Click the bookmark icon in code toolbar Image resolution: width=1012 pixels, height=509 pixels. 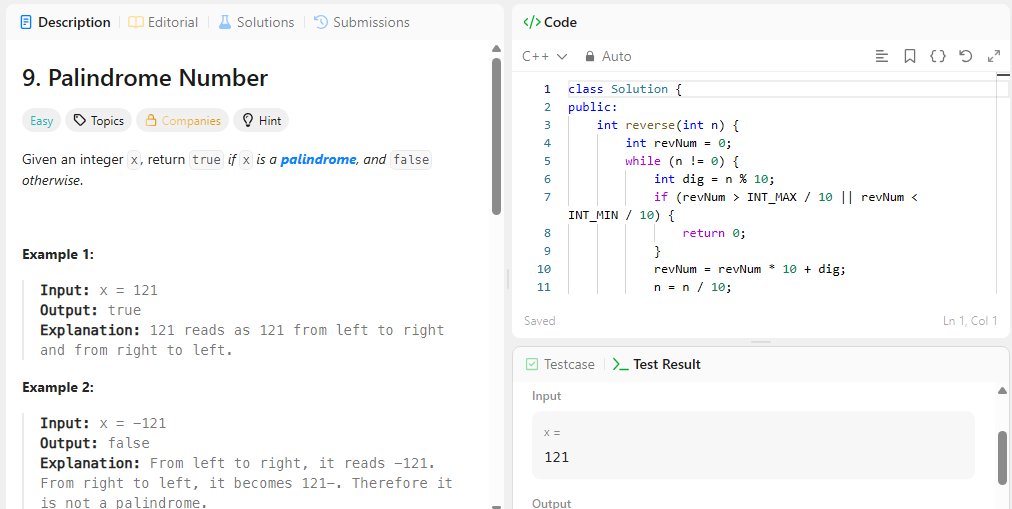[909, 56]
